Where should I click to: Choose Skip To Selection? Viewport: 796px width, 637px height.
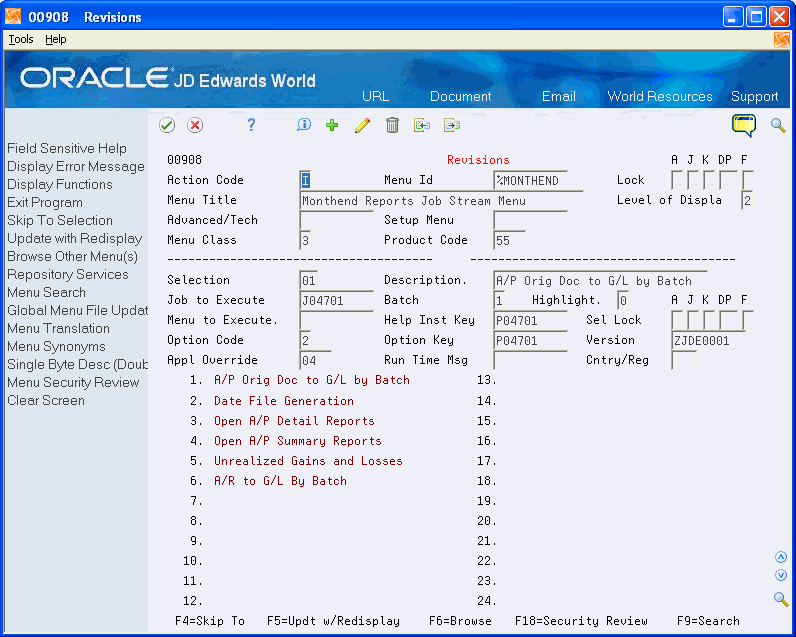[x=60, y=220]
